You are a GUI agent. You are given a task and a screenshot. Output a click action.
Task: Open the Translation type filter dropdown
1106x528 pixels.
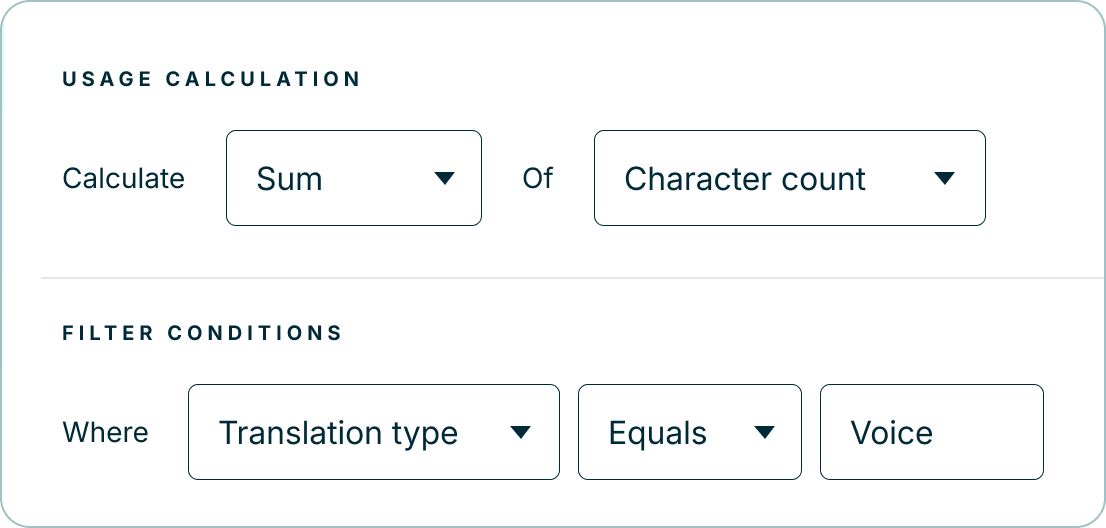(373, 432)
